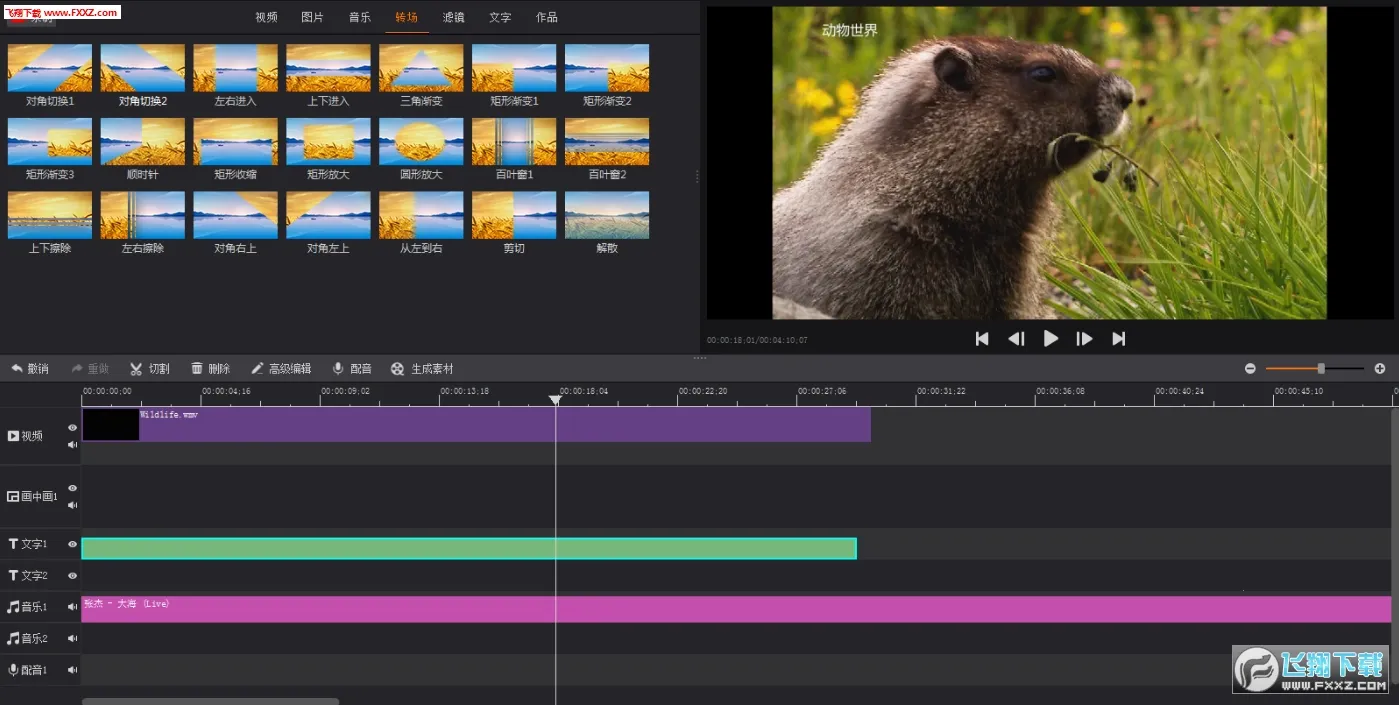The height and width of the screenshot is (705, 1399).
Task: Click the timeline zoom slider handle
Action: click(x=1321, y=369)
